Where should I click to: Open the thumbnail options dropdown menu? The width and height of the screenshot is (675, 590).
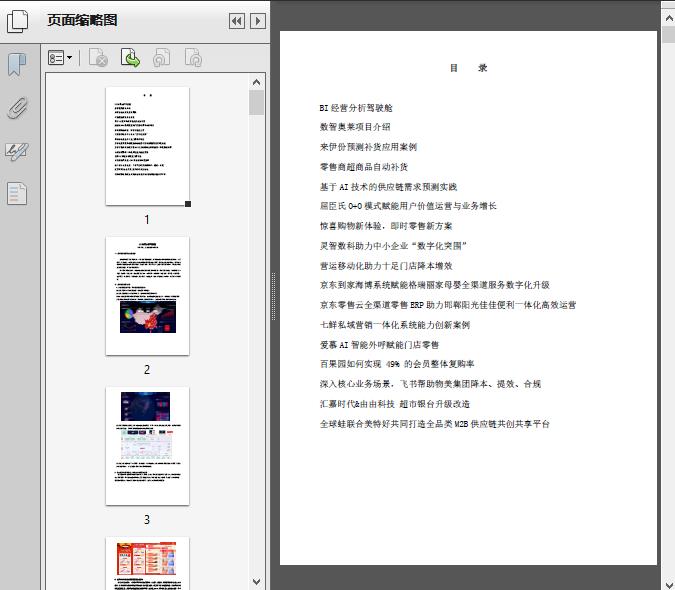(x=60, y=58)
